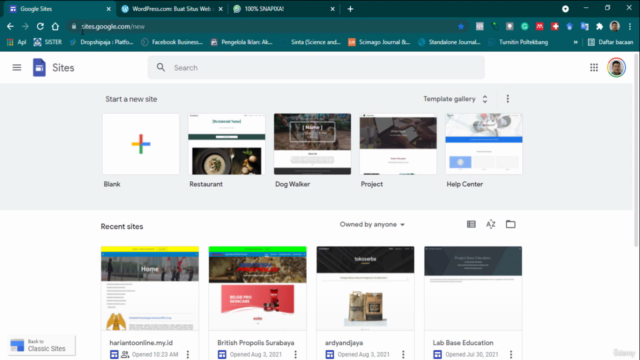
Task: Choose the Project template
Action: [398, 144]
